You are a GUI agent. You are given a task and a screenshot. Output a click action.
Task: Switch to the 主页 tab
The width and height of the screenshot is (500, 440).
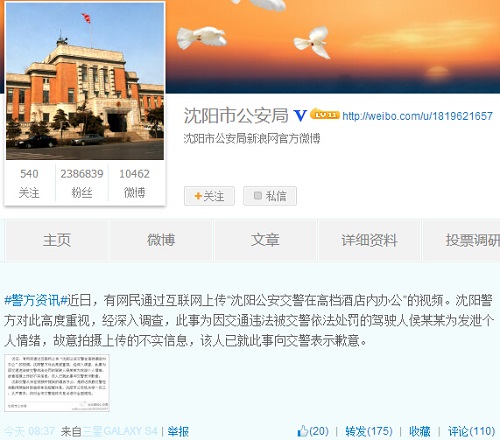(57, 240)
